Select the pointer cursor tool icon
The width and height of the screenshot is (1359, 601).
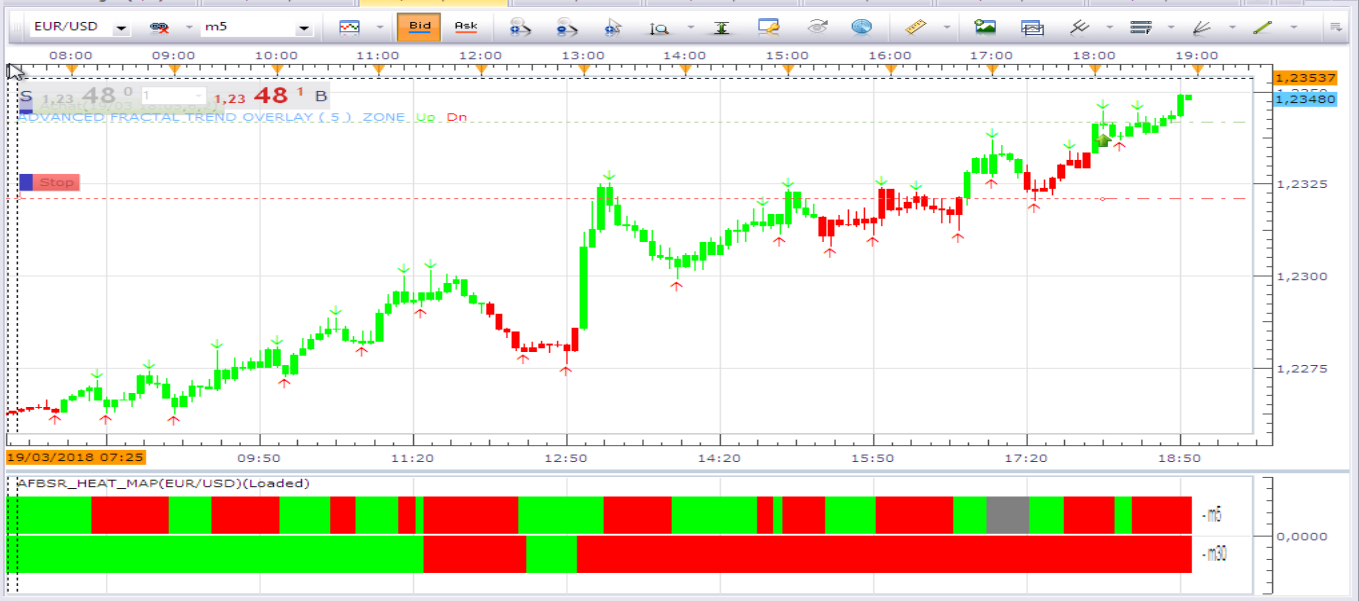(x=614, y=27)
